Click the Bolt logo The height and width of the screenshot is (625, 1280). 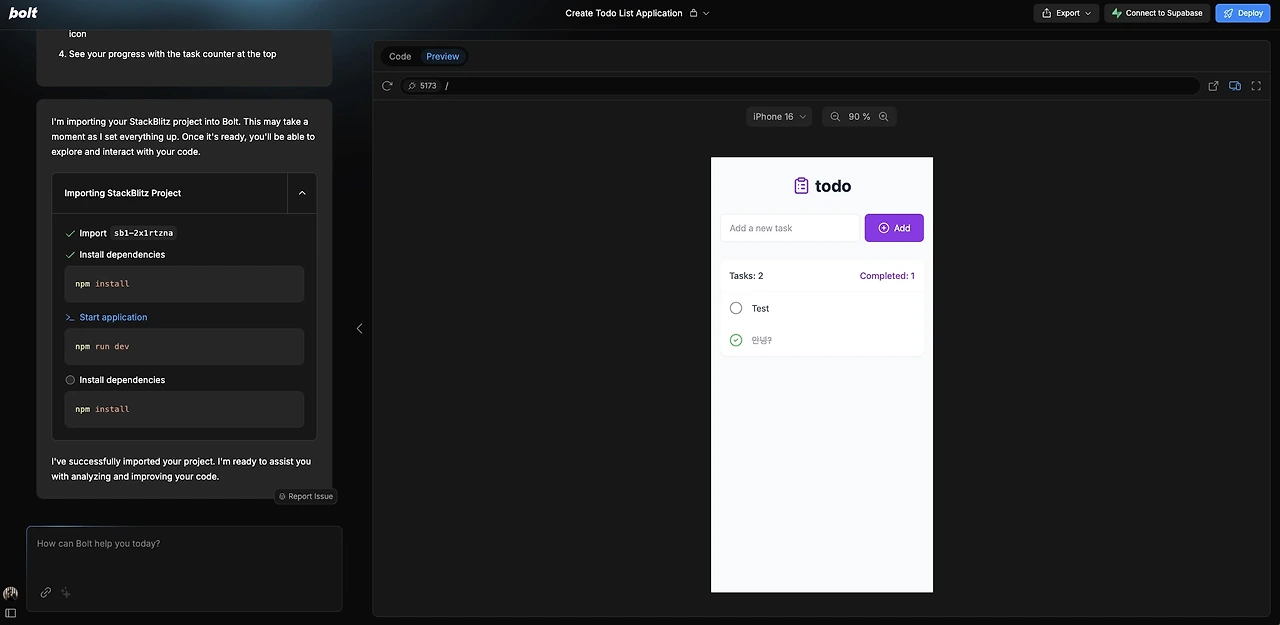(x=23, y=13)
